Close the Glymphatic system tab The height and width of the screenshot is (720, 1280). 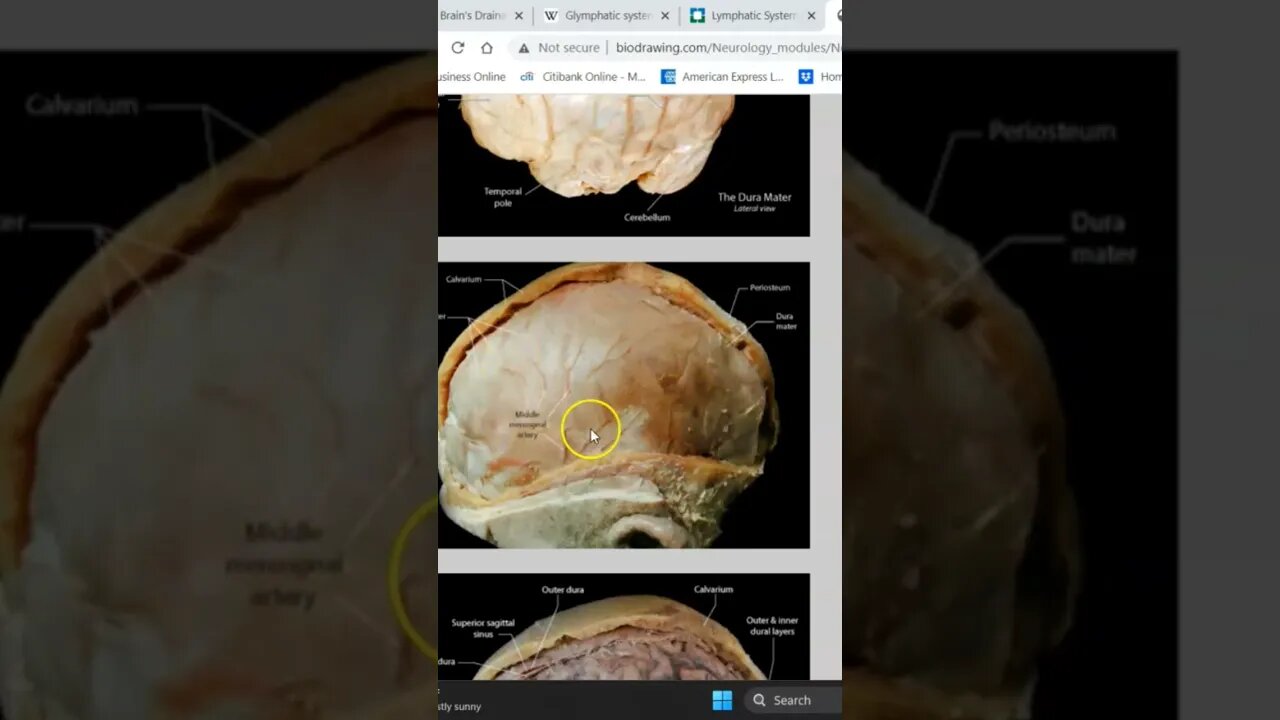click(665, 16)
